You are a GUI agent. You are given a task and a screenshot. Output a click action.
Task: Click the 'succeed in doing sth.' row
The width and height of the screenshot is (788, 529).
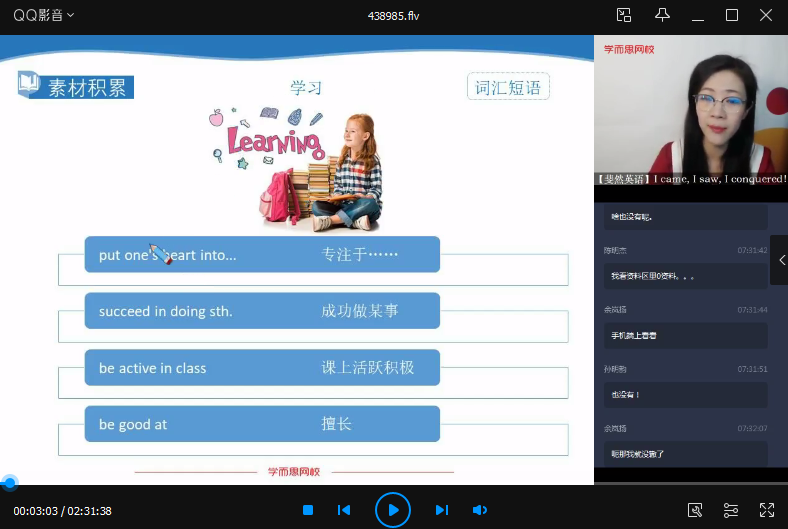262,311
